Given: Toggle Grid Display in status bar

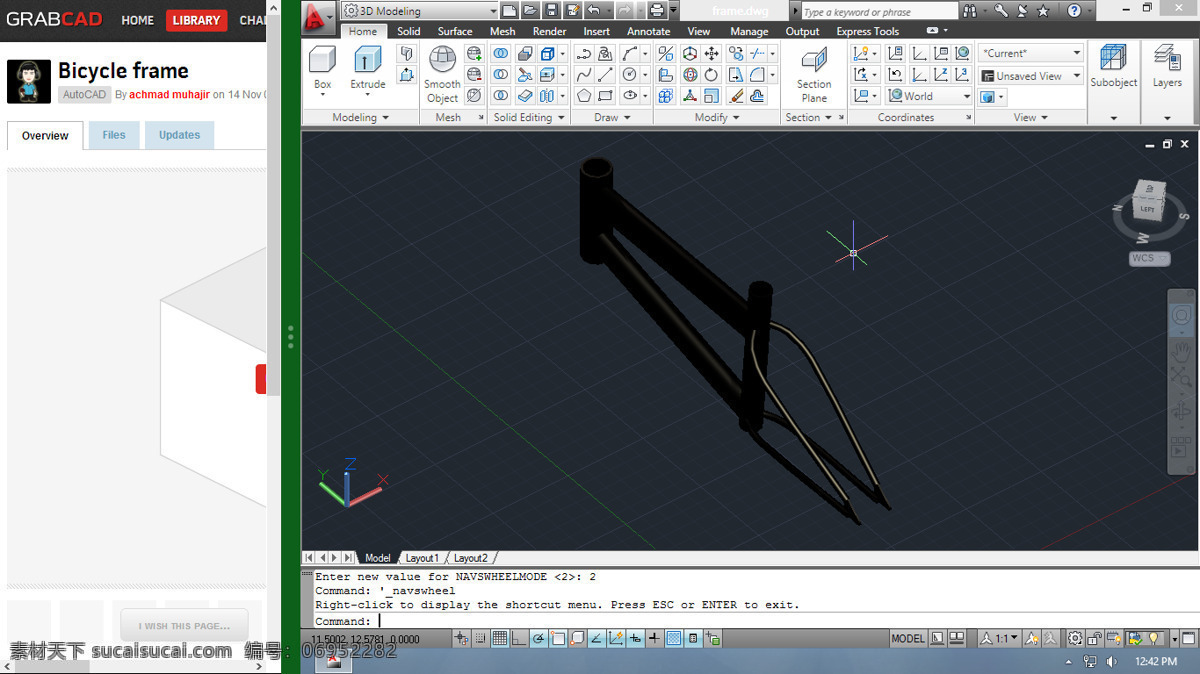Looking at the screenshot, I should click(499, 638).
